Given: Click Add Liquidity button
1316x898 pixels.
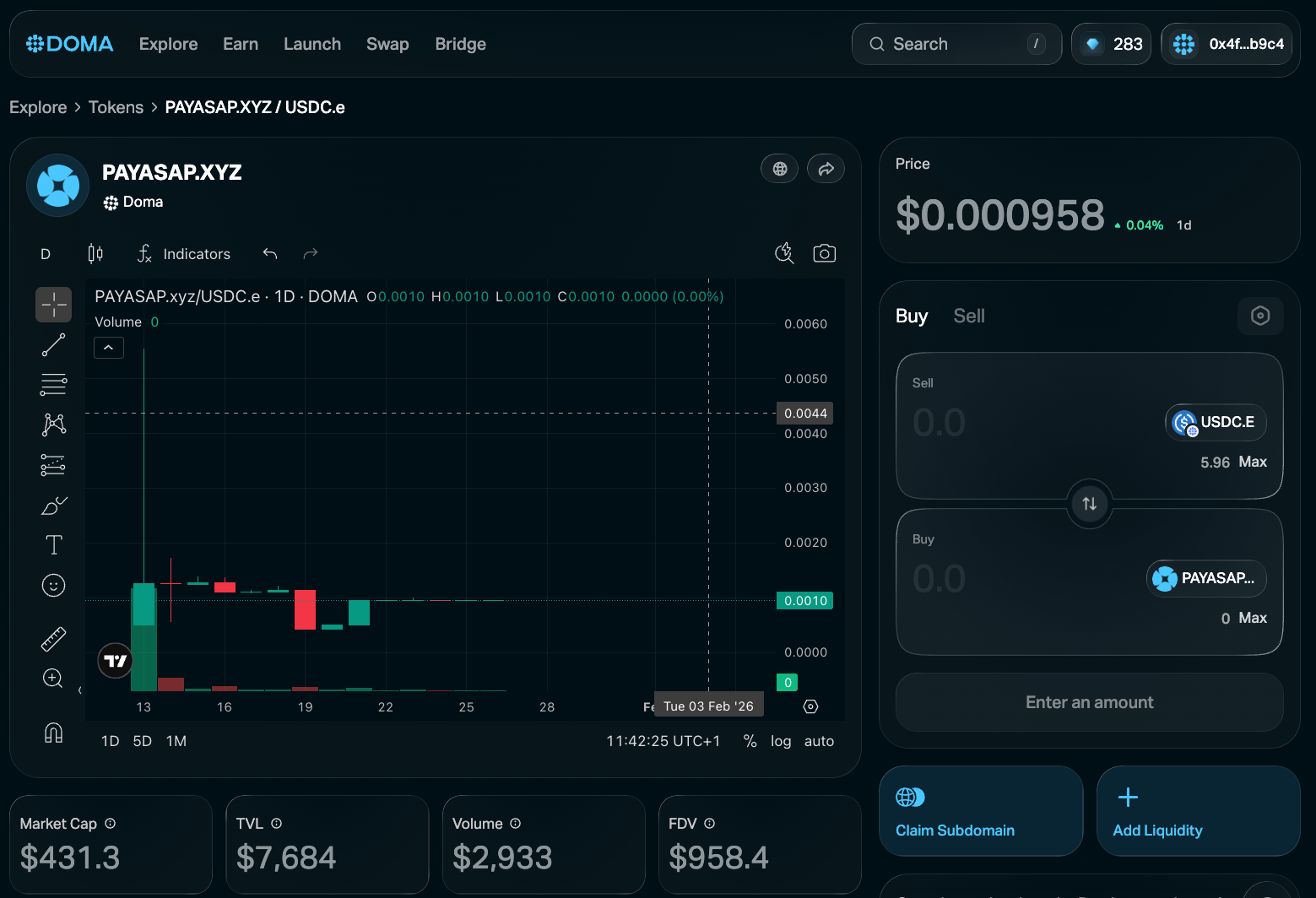Looking at the screenshot, I should [x=1198, y=811].
